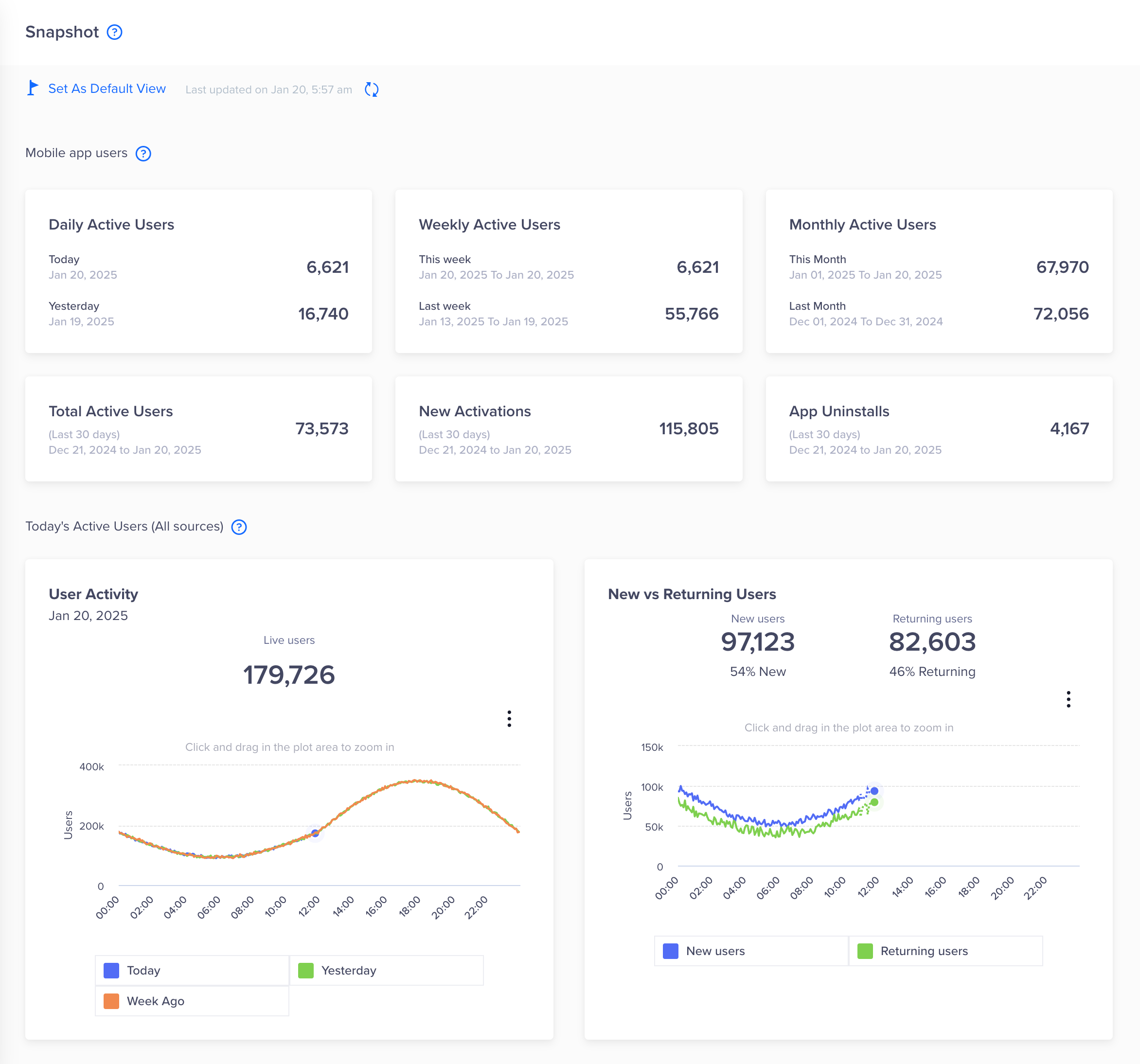Click the Live users count 179,726
The image size is (1140, 1064).
click(289, 675)
